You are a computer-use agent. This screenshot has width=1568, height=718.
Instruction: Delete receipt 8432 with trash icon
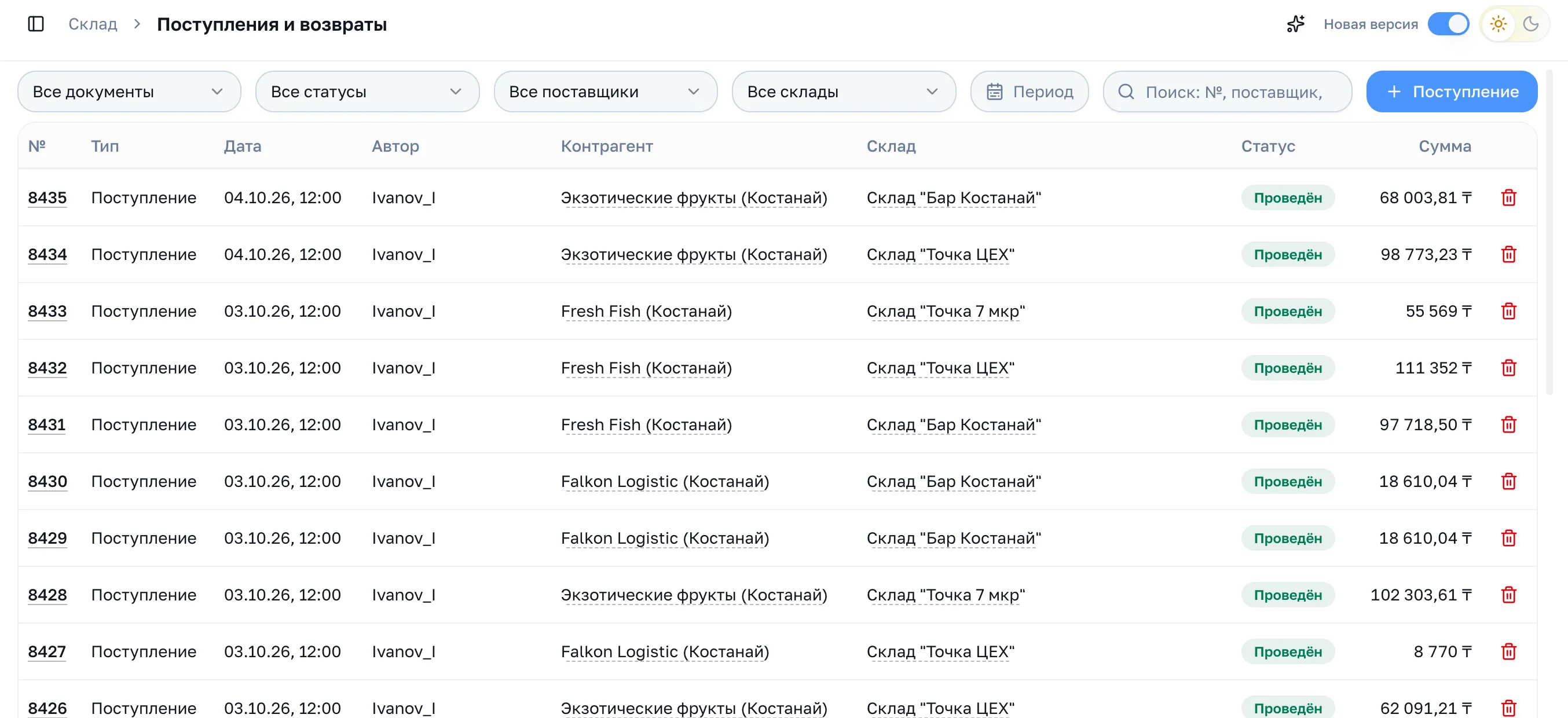tap(1508, 368)
